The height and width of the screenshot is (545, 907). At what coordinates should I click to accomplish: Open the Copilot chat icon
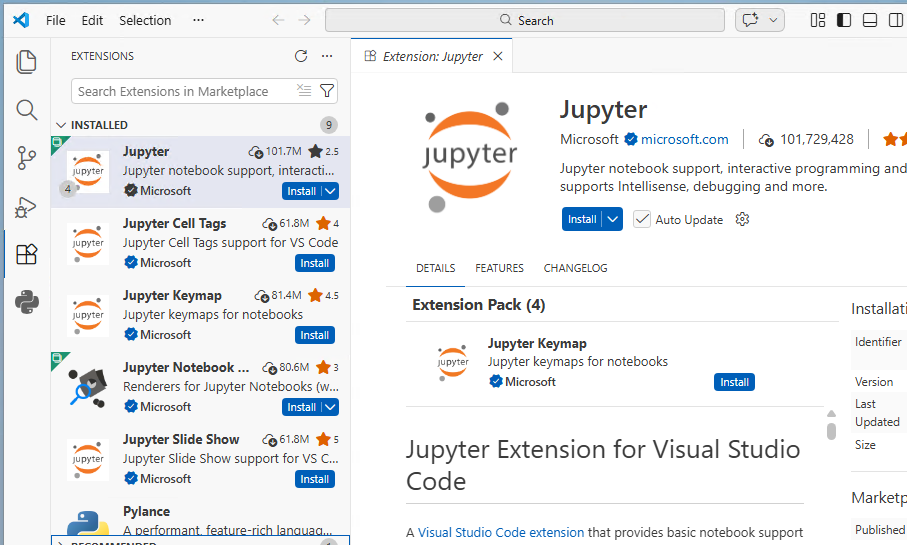751,20
